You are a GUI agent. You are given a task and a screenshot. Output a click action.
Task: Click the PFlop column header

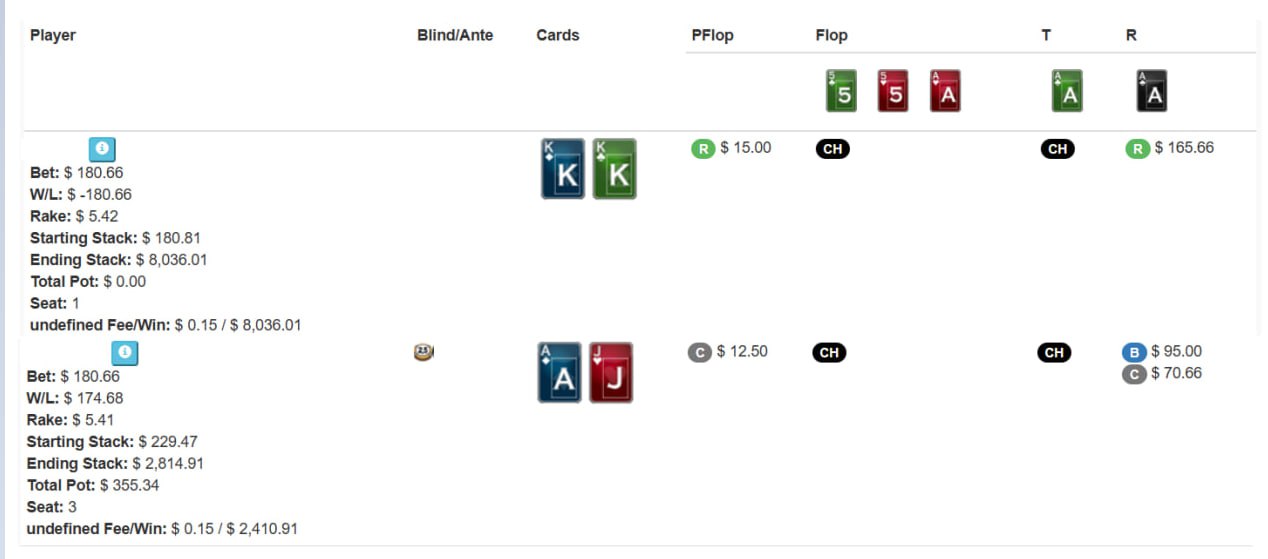[712, 35]
